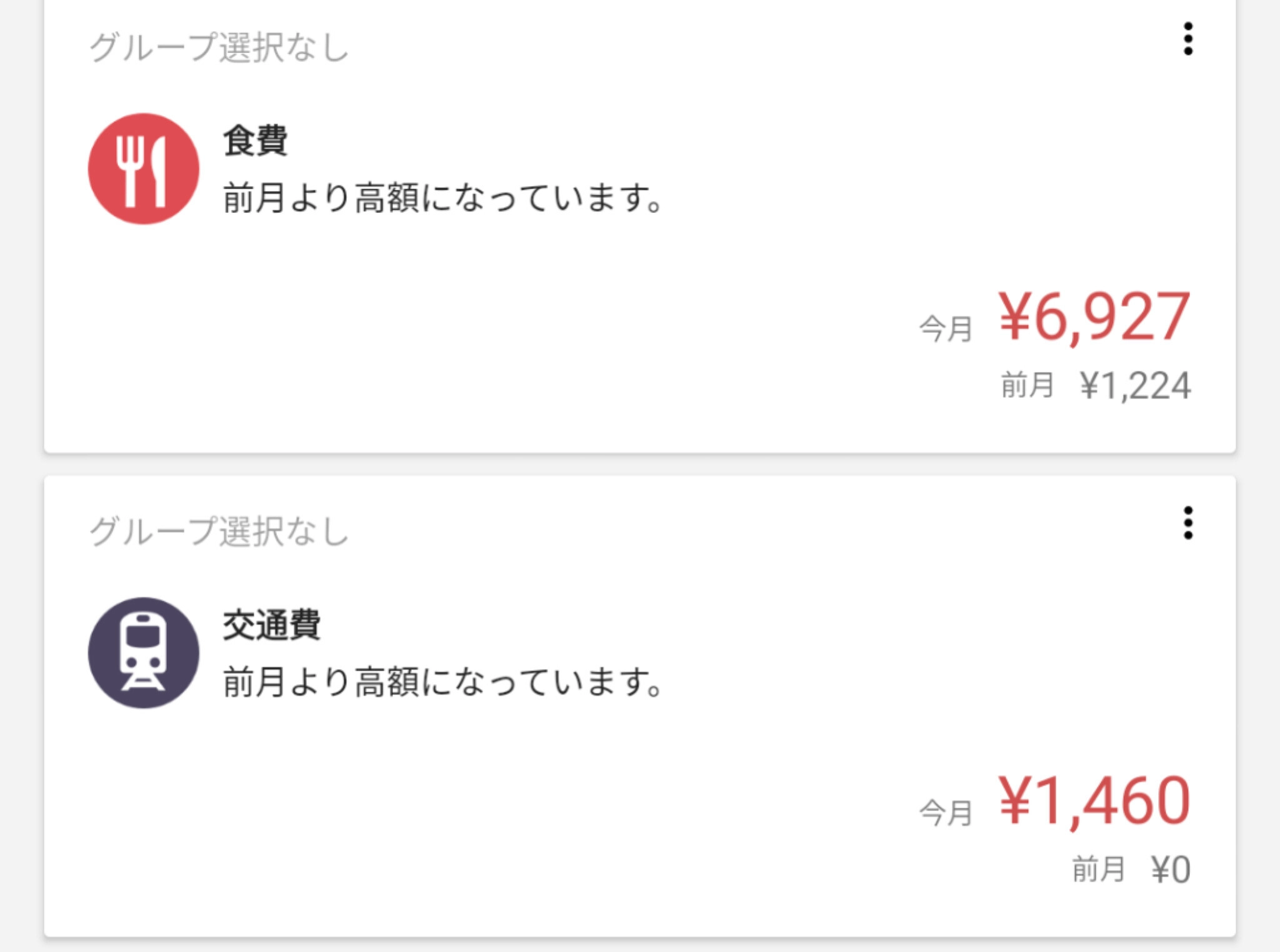Tap this month's ¥1,460 transport amount
The height and width of the screenshot is (952, 1280).
[x=1094, y=801]
